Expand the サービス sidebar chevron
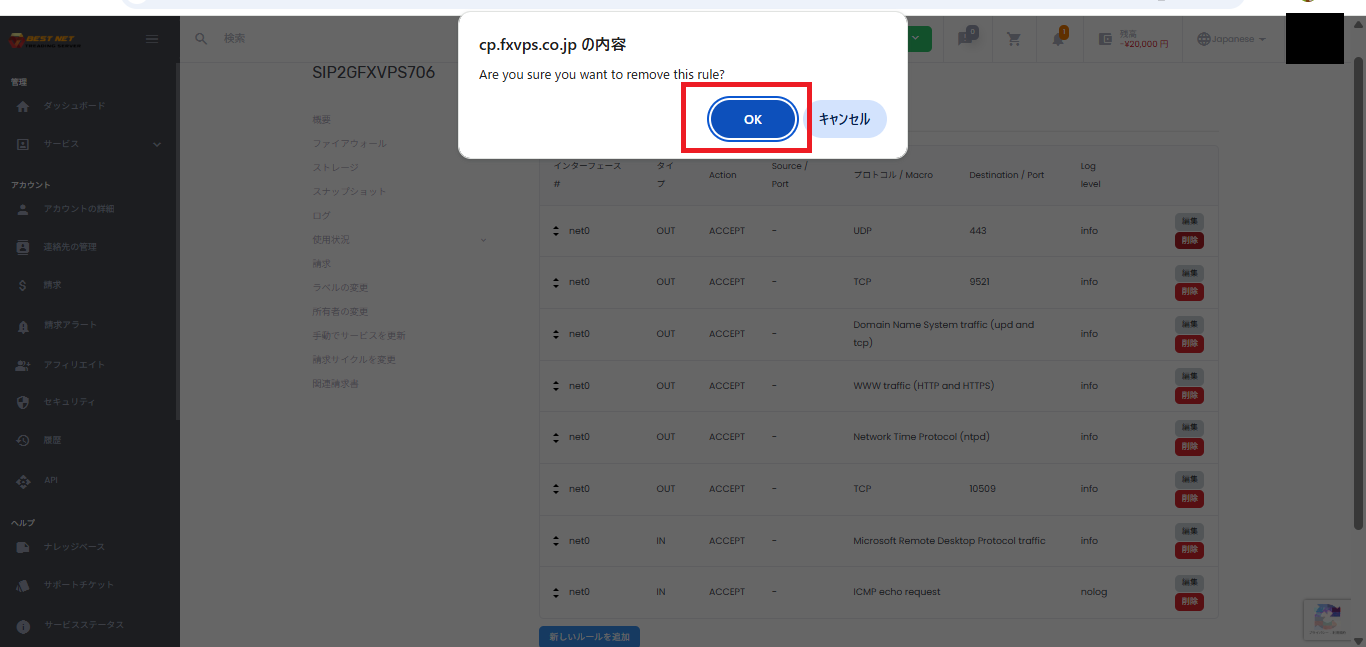The width and height of the screenshot is (1366, 647). (157, 144)
